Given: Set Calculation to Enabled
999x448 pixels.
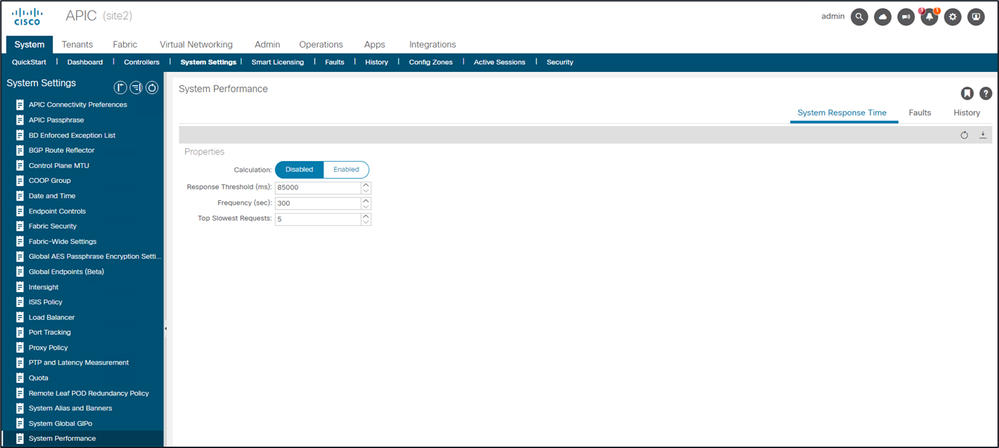Looking at the screenshot, I should pos(347,170).
